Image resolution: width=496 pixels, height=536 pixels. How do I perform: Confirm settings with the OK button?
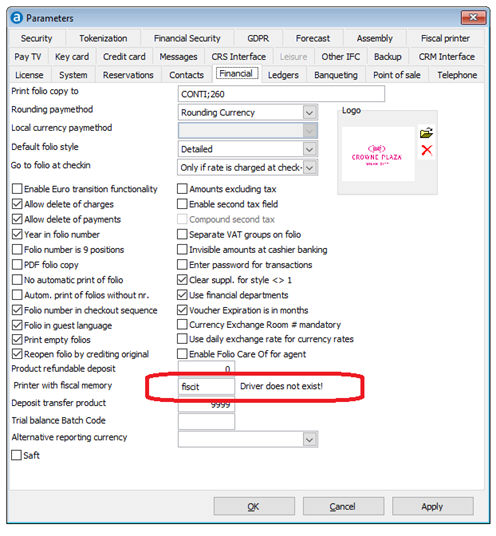254,506
